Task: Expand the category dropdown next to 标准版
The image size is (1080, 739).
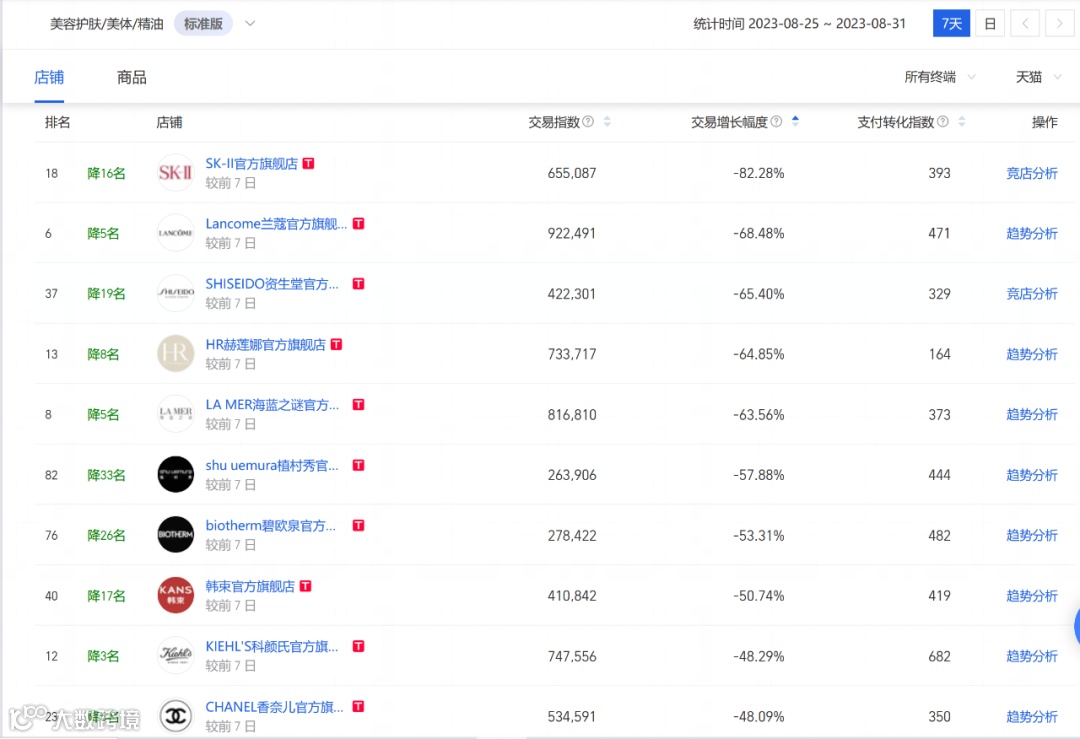Action: tap(250, 23)
